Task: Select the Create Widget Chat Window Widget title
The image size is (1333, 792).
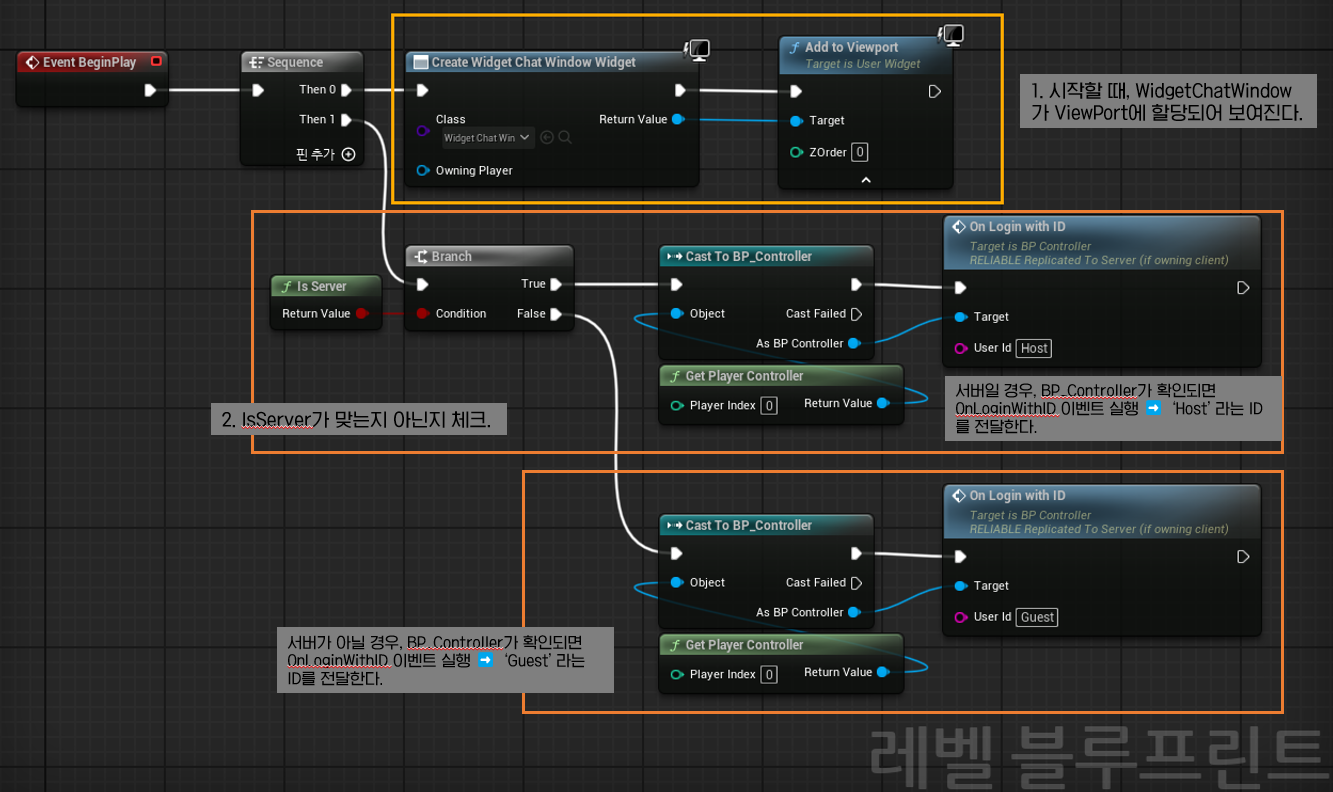Action: 533,62
